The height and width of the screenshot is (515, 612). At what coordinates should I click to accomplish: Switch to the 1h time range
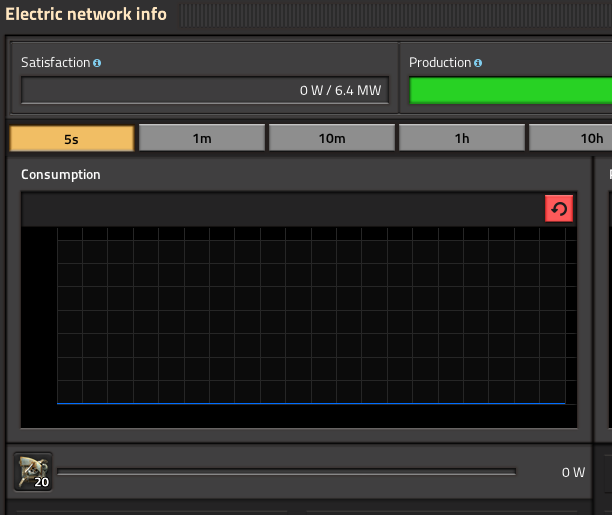tap(462, 138)
